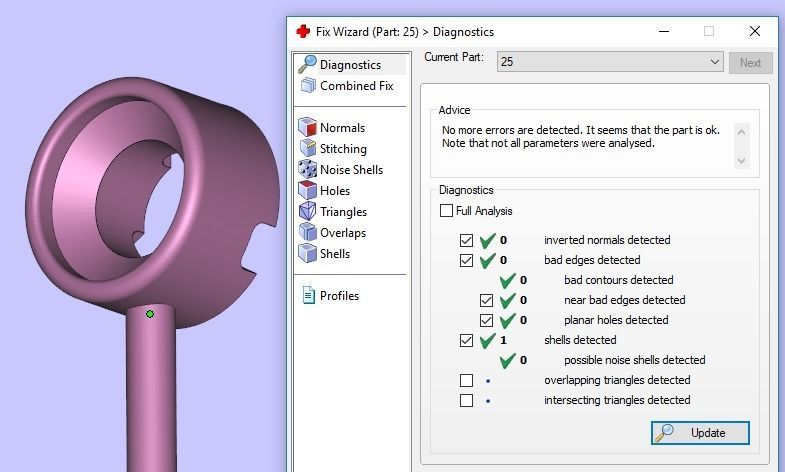Viewport: 785px width, 472px height.
Task: Click the Noise Shells dice icon
Action: click(x=307, y=169)
